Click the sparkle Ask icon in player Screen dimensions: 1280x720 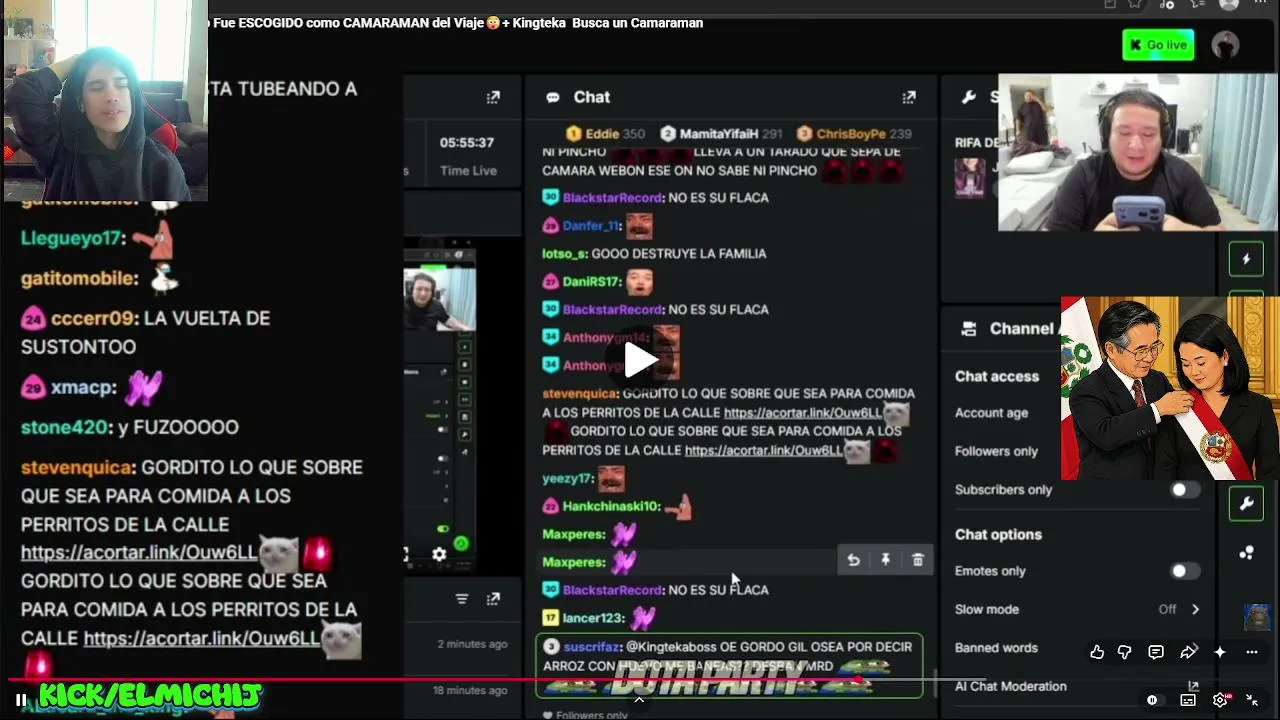pos(1220,652)
